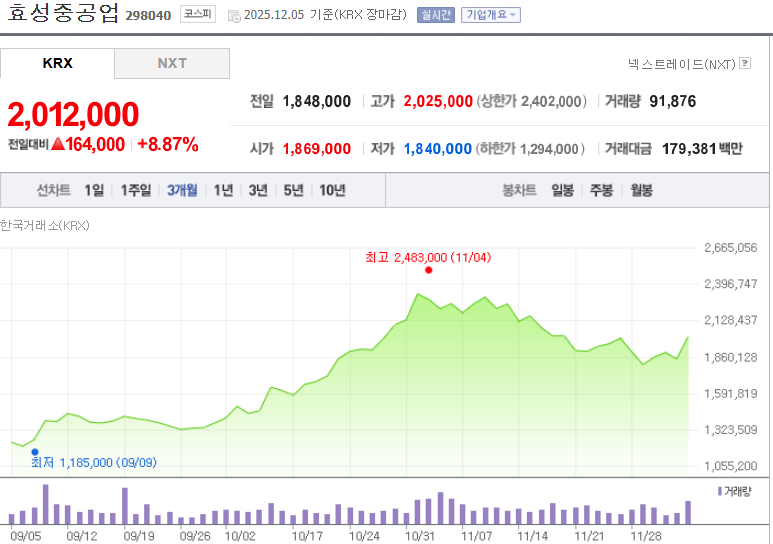Click the blue 최저 low point marker
The image size is (773, 544).
click(35, 452)
